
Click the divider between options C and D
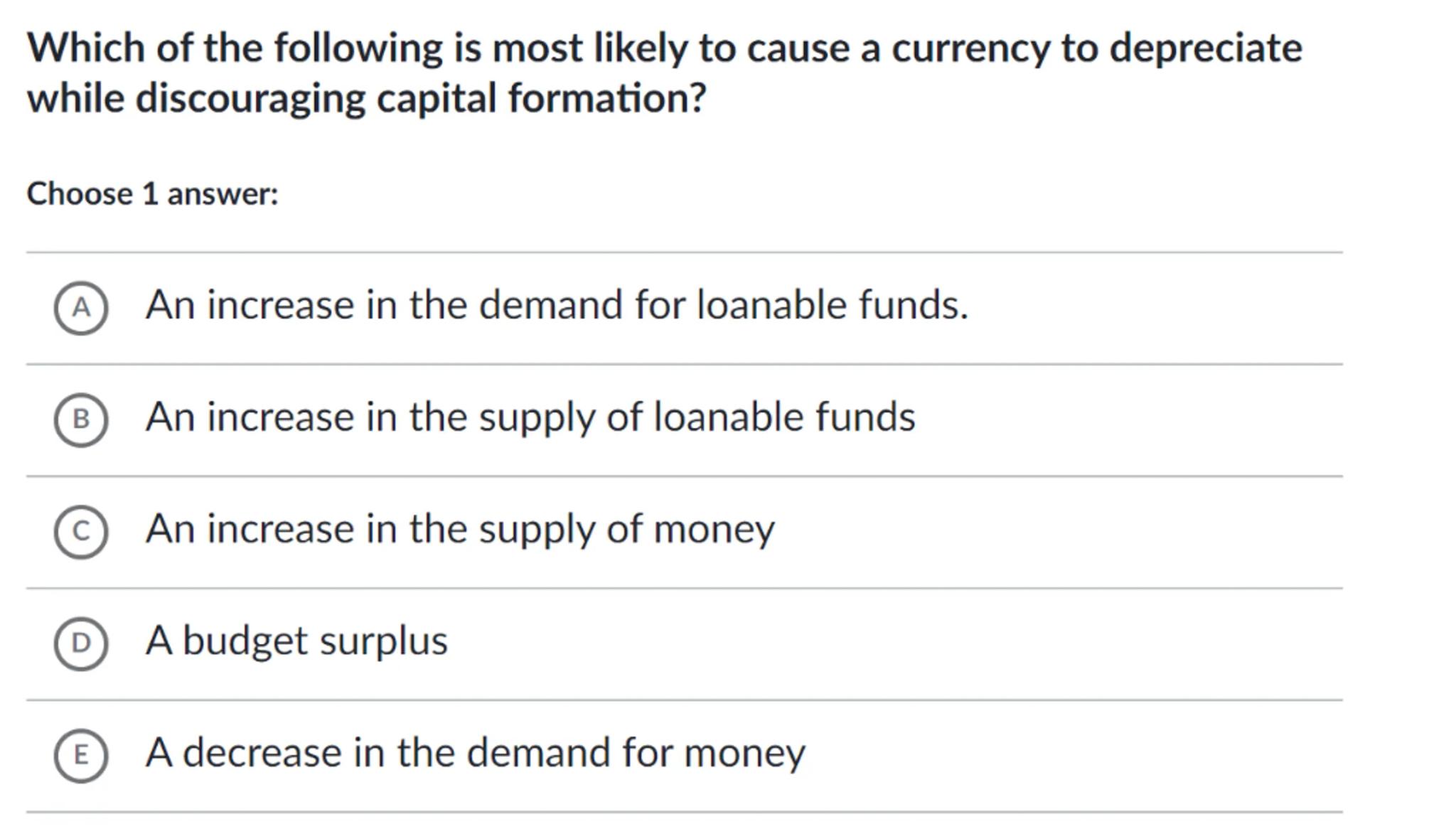point(684,589)
